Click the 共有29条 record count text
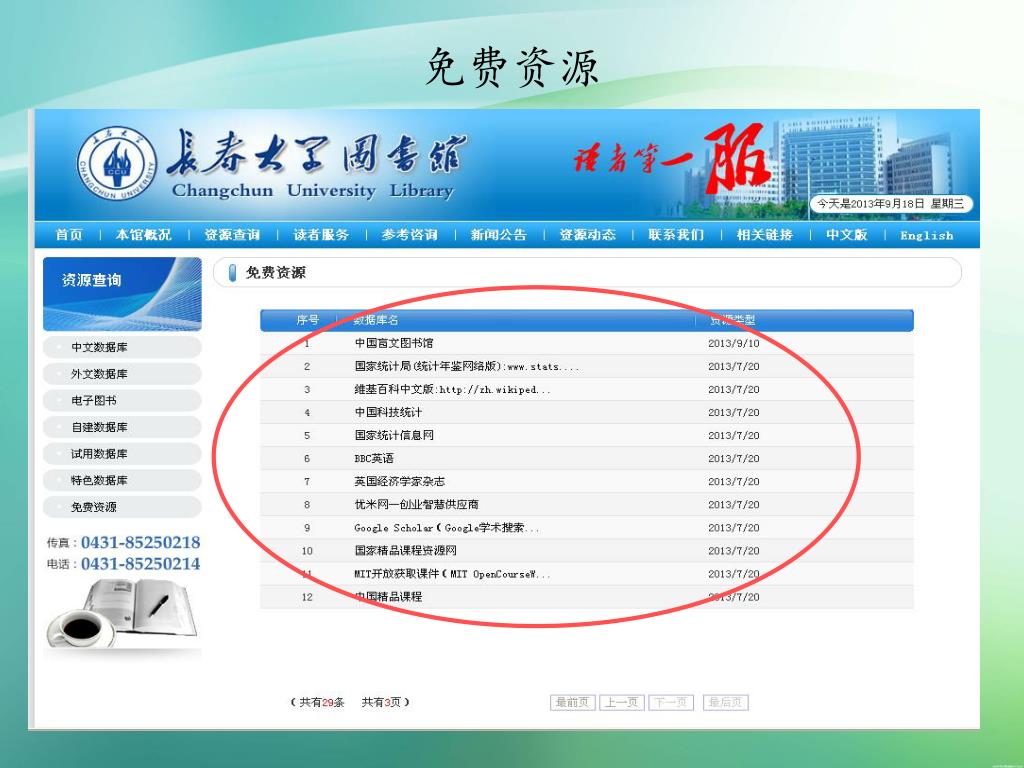Screen dimensions: 1024x768 322,703
